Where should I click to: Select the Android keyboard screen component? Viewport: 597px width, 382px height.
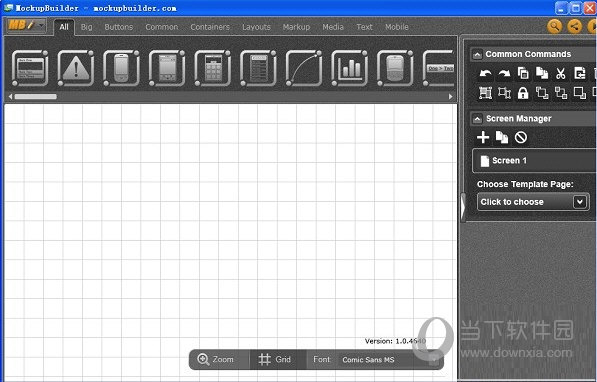pyautogui.click(x=167, y=68)
